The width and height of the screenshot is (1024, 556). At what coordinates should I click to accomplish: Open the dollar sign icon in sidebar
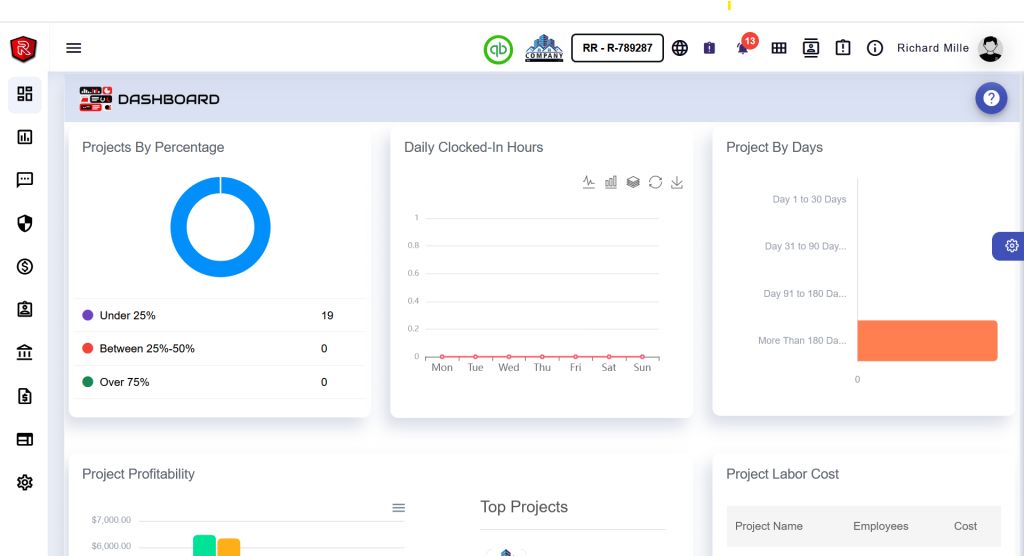(25, 266)
